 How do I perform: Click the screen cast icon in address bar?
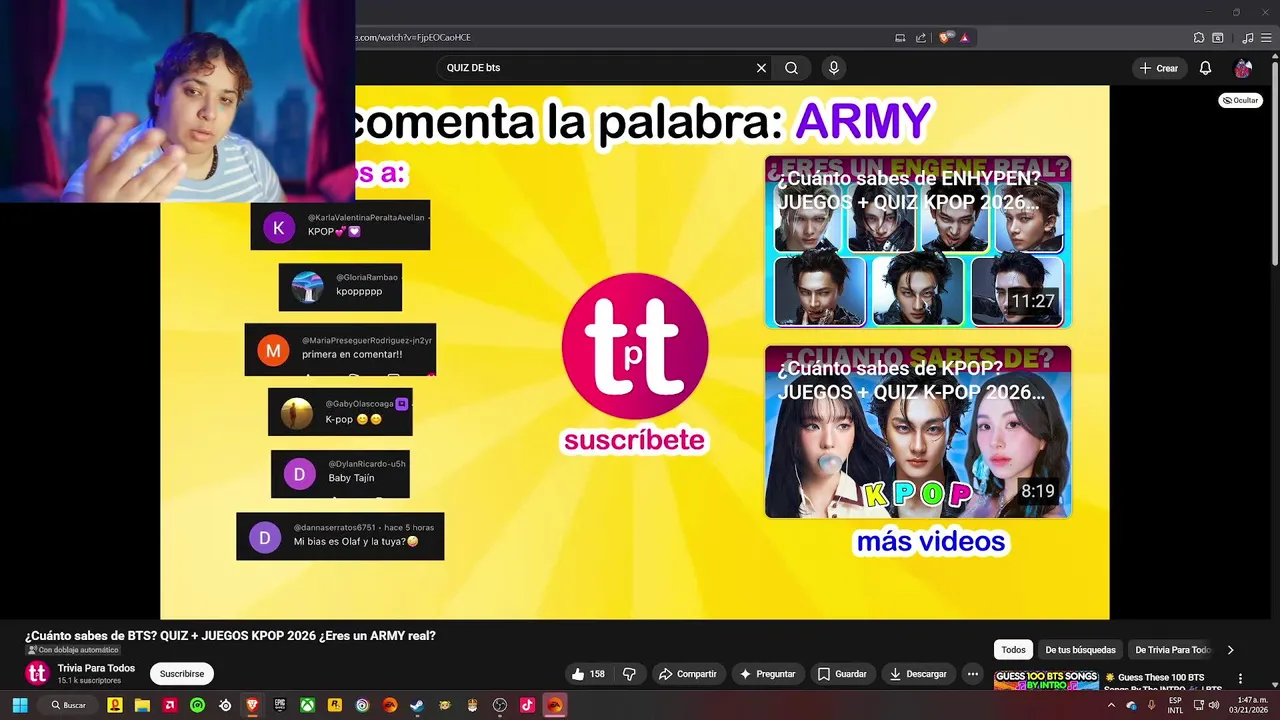(x=901, y=38)
